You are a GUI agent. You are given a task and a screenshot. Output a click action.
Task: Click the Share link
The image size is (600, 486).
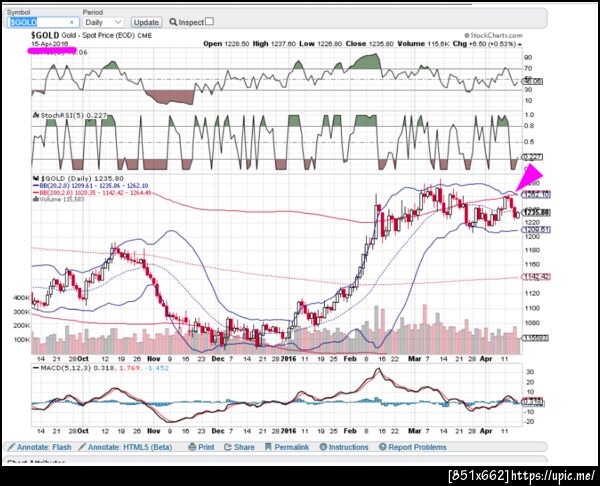pyautogui.click(x=244, y=447)
